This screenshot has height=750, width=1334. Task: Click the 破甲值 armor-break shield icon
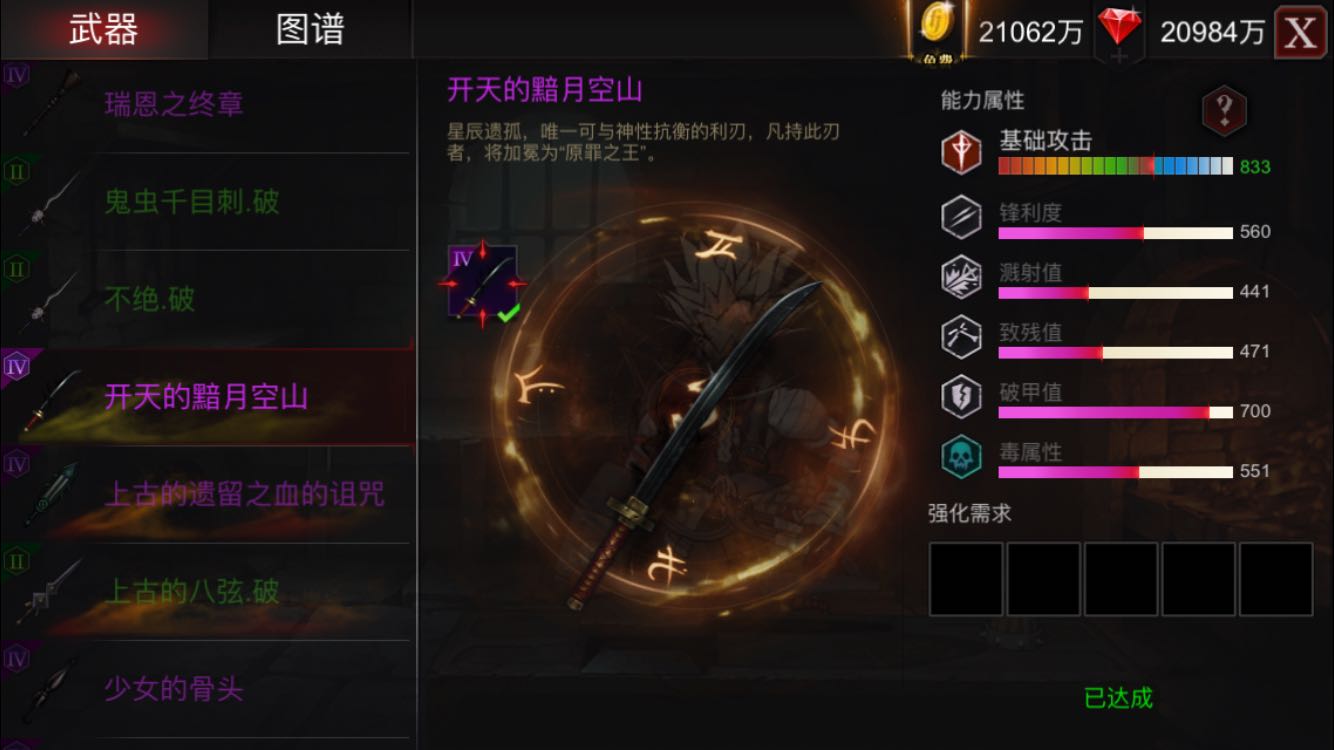click(961, 397)
